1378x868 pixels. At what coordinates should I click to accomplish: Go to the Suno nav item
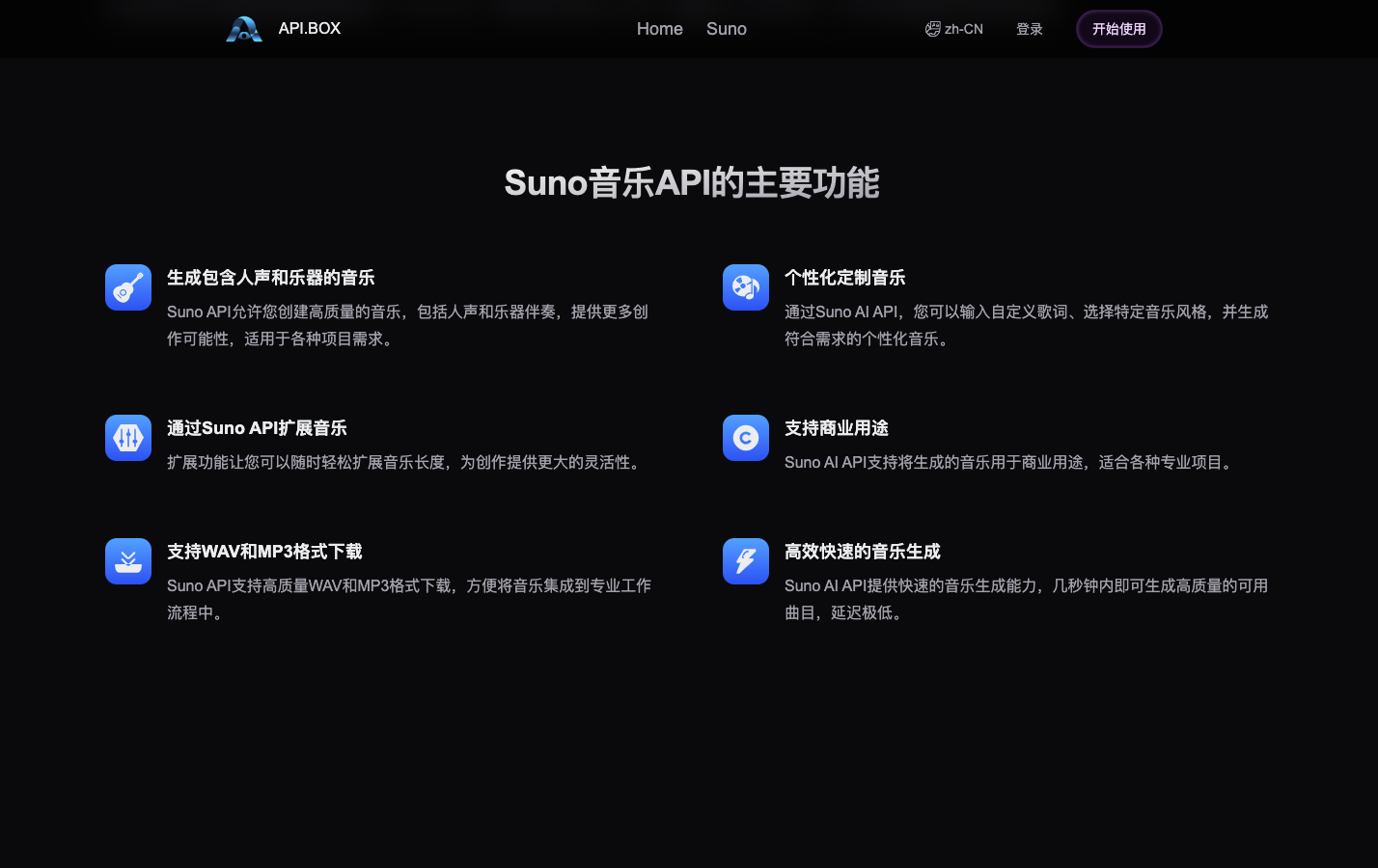pyautogui.click(x=727, y=29)
